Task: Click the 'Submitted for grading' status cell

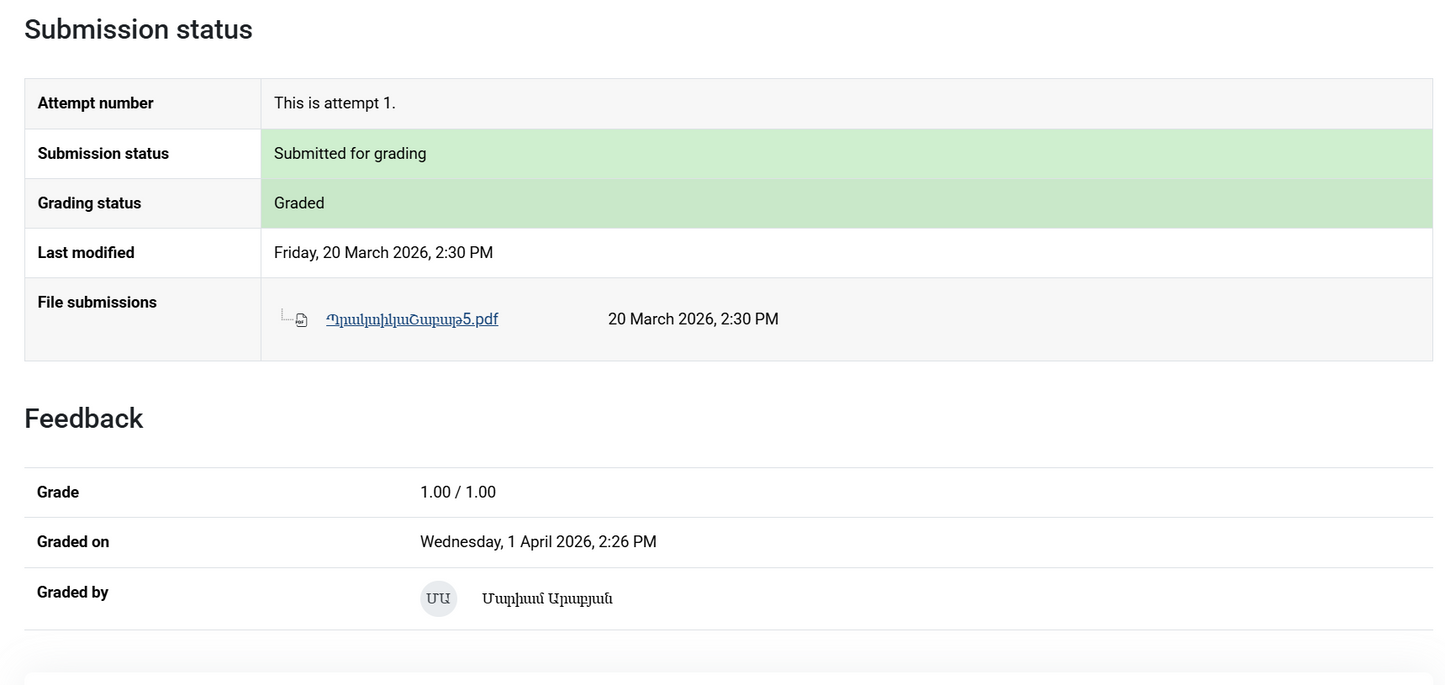Action: click(x=847, y=154)
